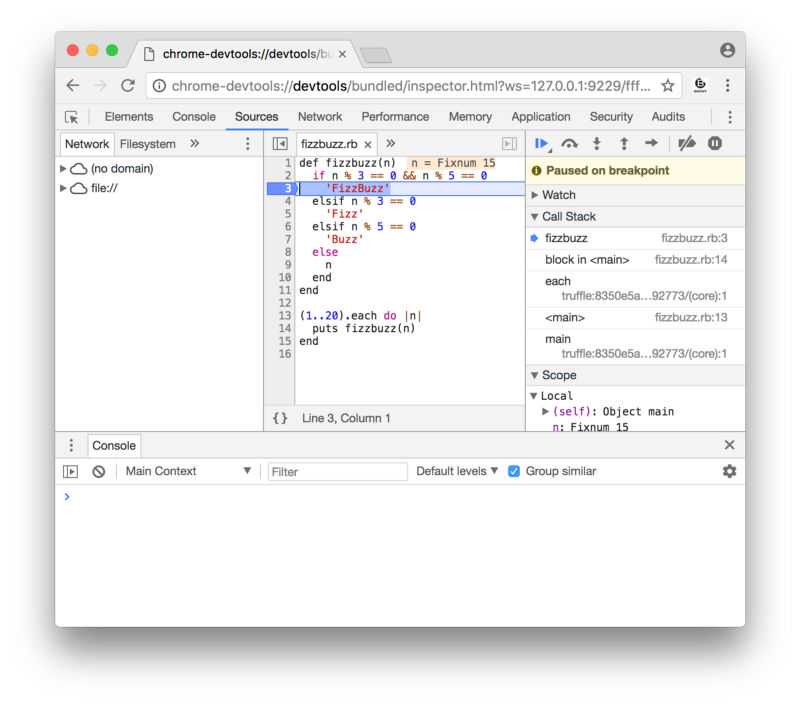Step over next function call
This screenshot has height=705, width=800.
[569, 144]
